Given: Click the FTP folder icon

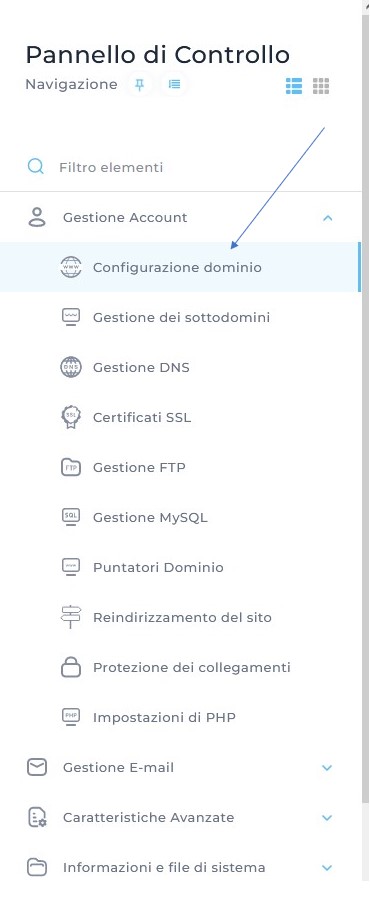Looking at the screenshot, I should pyautogui.click(x=71, y=467).
